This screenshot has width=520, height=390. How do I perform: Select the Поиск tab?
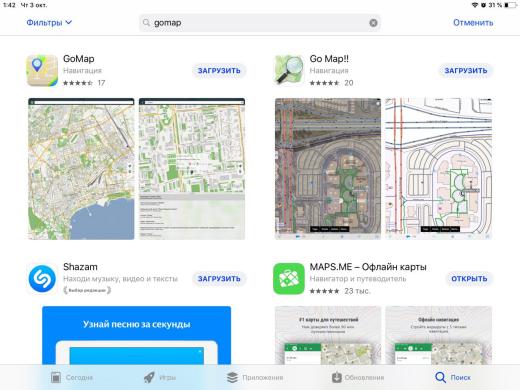[x=453, y=377]
